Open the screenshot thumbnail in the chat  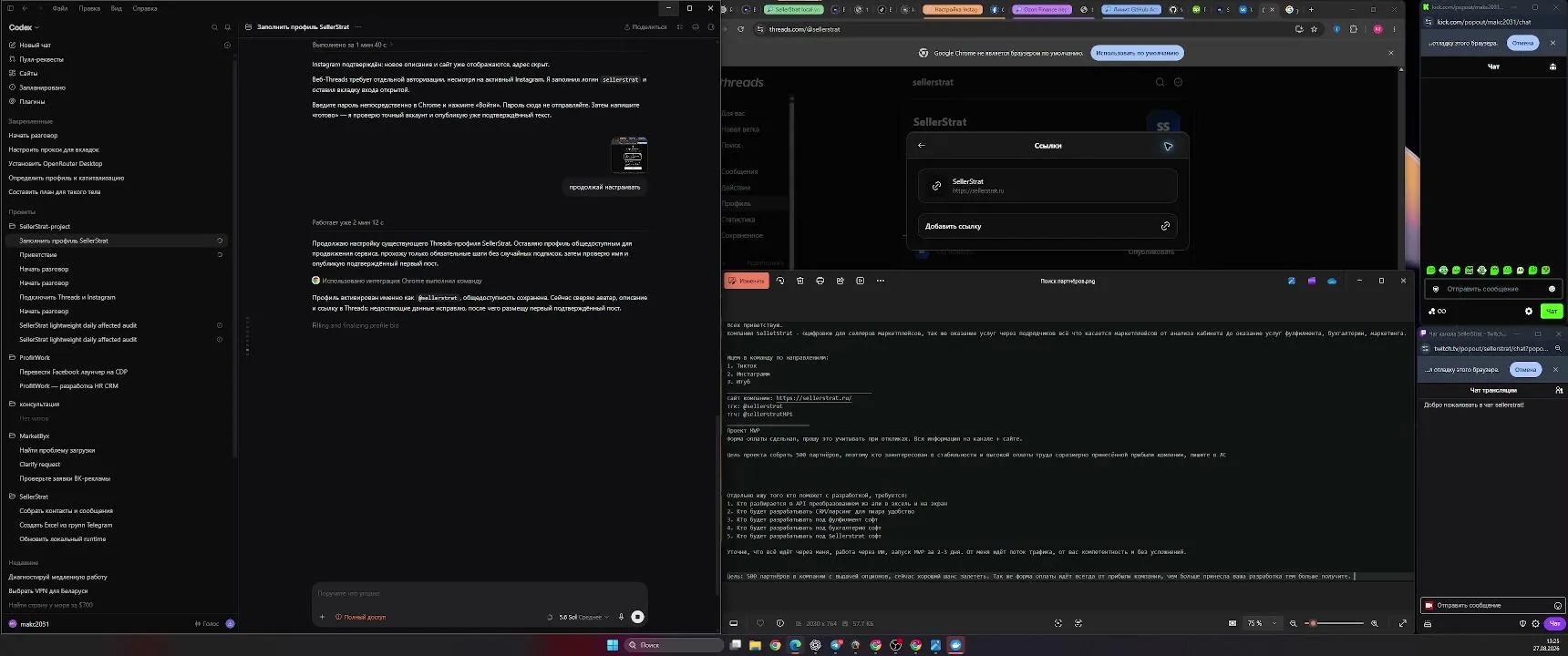click(629, 155)
